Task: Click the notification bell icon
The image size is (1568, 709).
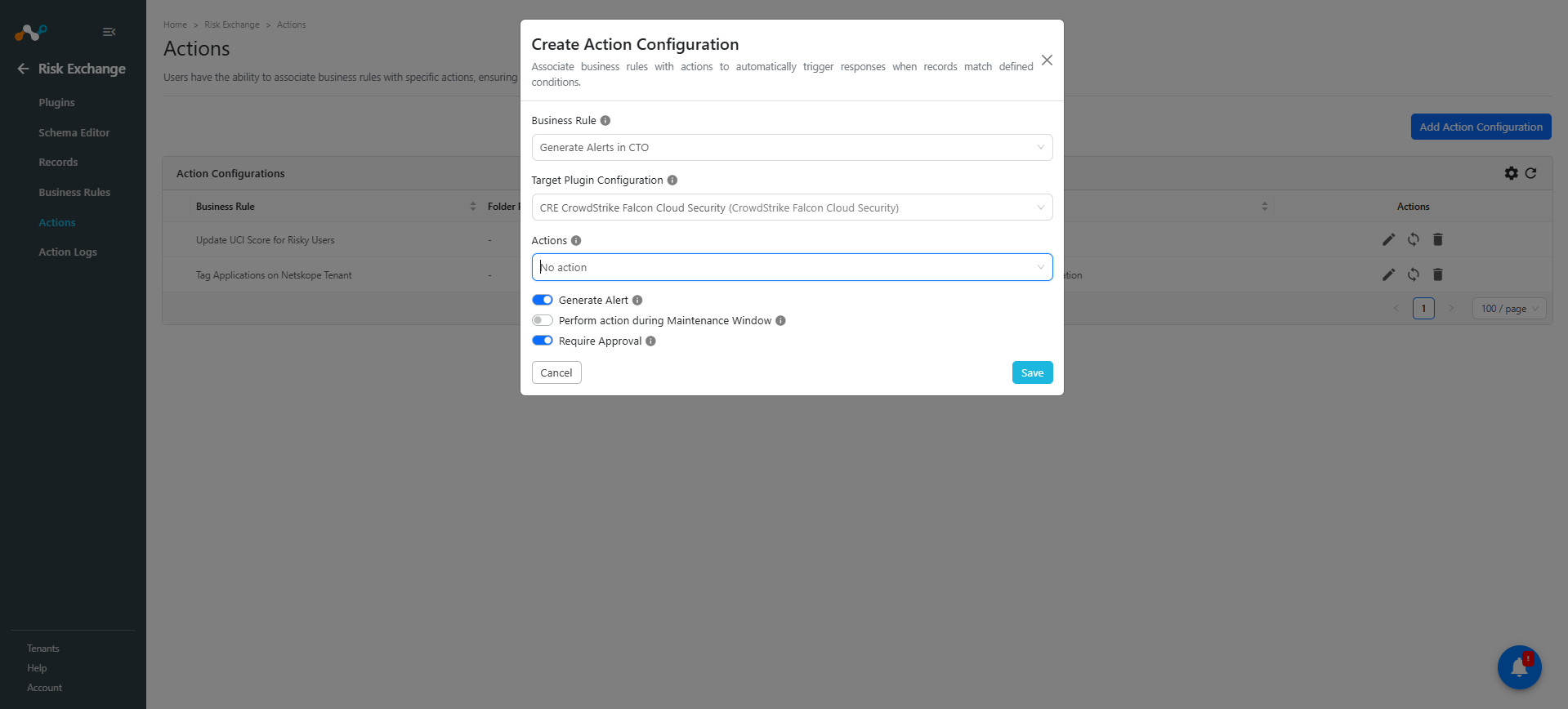Action: click(1519, 667)
